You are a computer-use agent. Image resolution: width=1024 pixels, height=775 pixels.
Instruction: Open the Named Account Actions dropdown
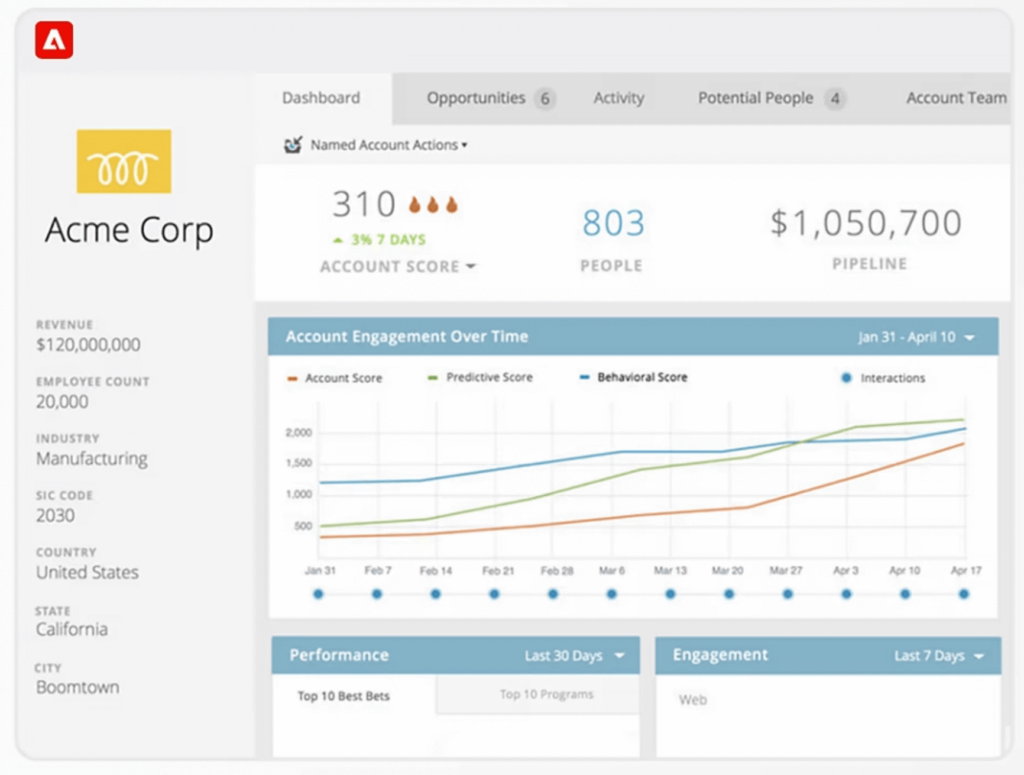(x=389, y=145)
